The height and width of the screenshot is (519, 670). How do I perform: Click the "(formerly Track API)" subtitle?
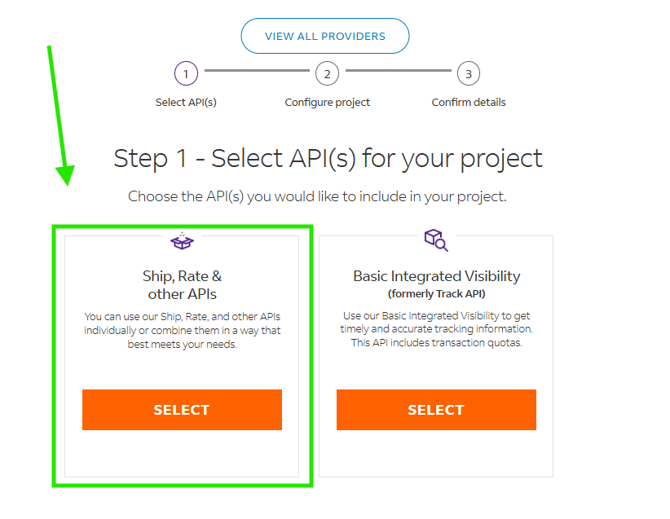pyautogui.click(x=436, y=295)
